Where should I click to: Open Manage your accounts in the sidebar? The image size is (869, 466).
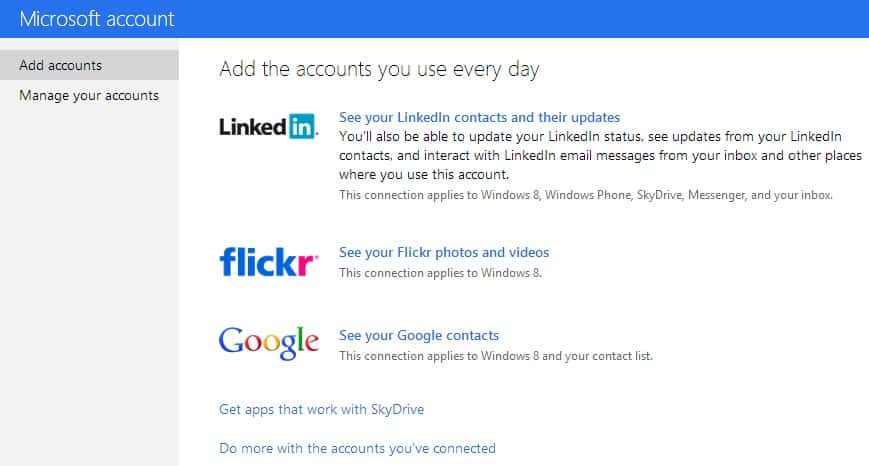[x=89, y=96]
